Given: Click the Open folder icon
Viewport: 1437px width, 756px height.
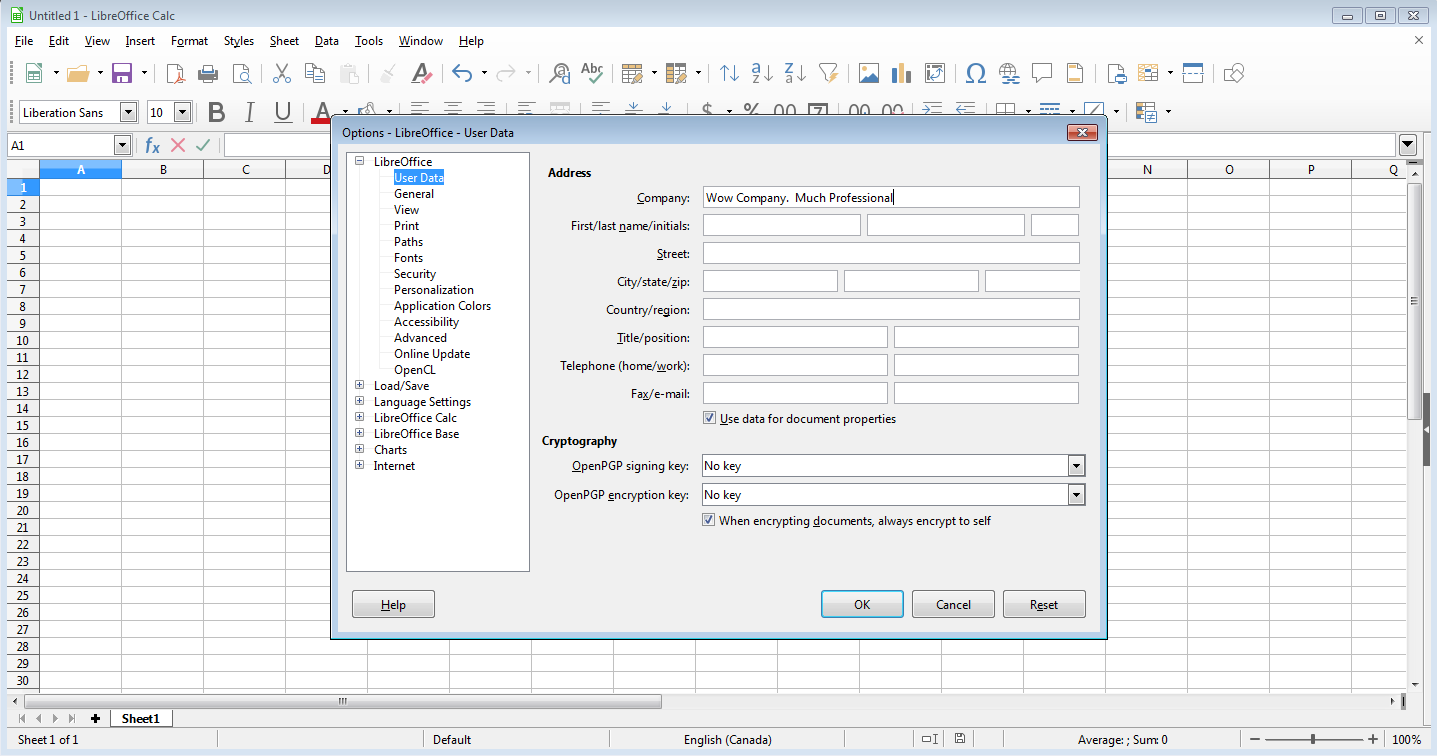Looking at the screenshot, I should pos(78,73).
